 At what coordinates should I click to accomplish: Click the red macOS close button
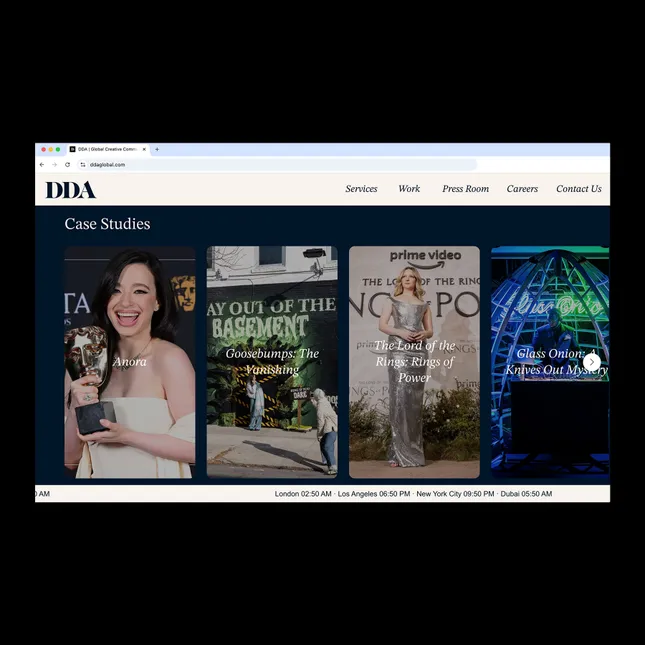[44, 149]
